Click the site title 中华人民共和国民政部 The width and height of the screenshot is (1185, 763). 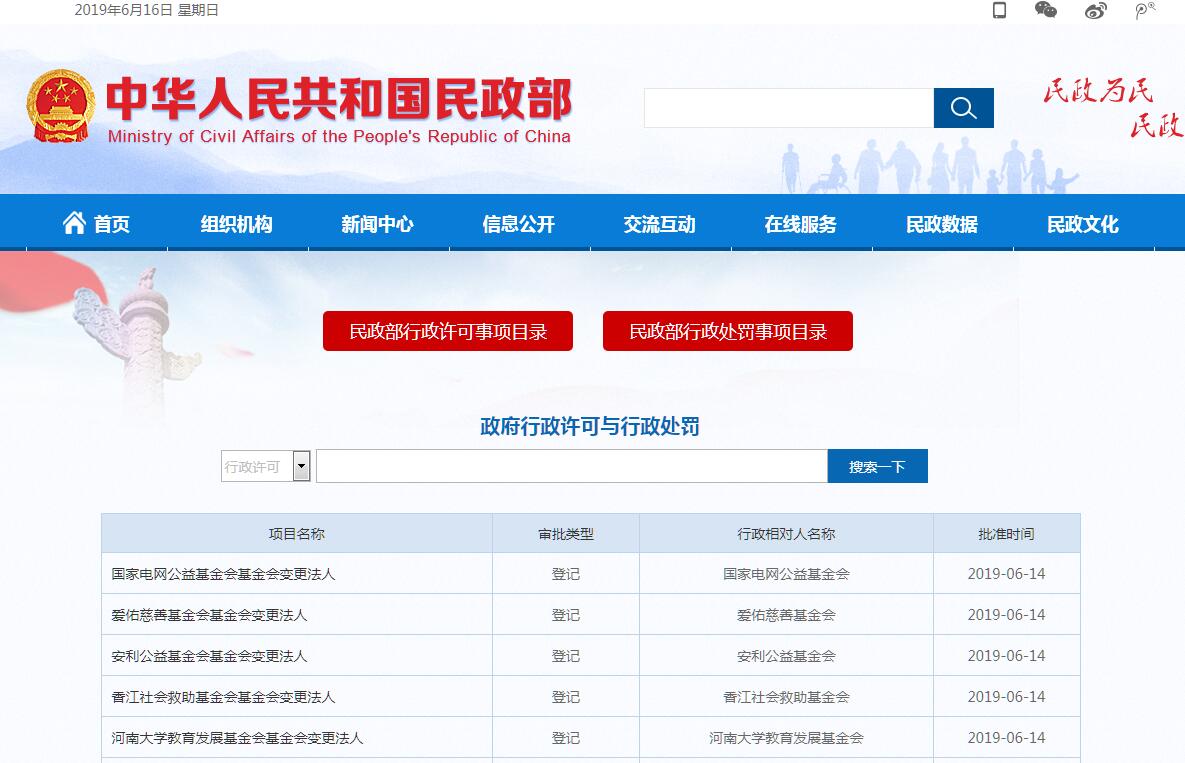[339, 98]
